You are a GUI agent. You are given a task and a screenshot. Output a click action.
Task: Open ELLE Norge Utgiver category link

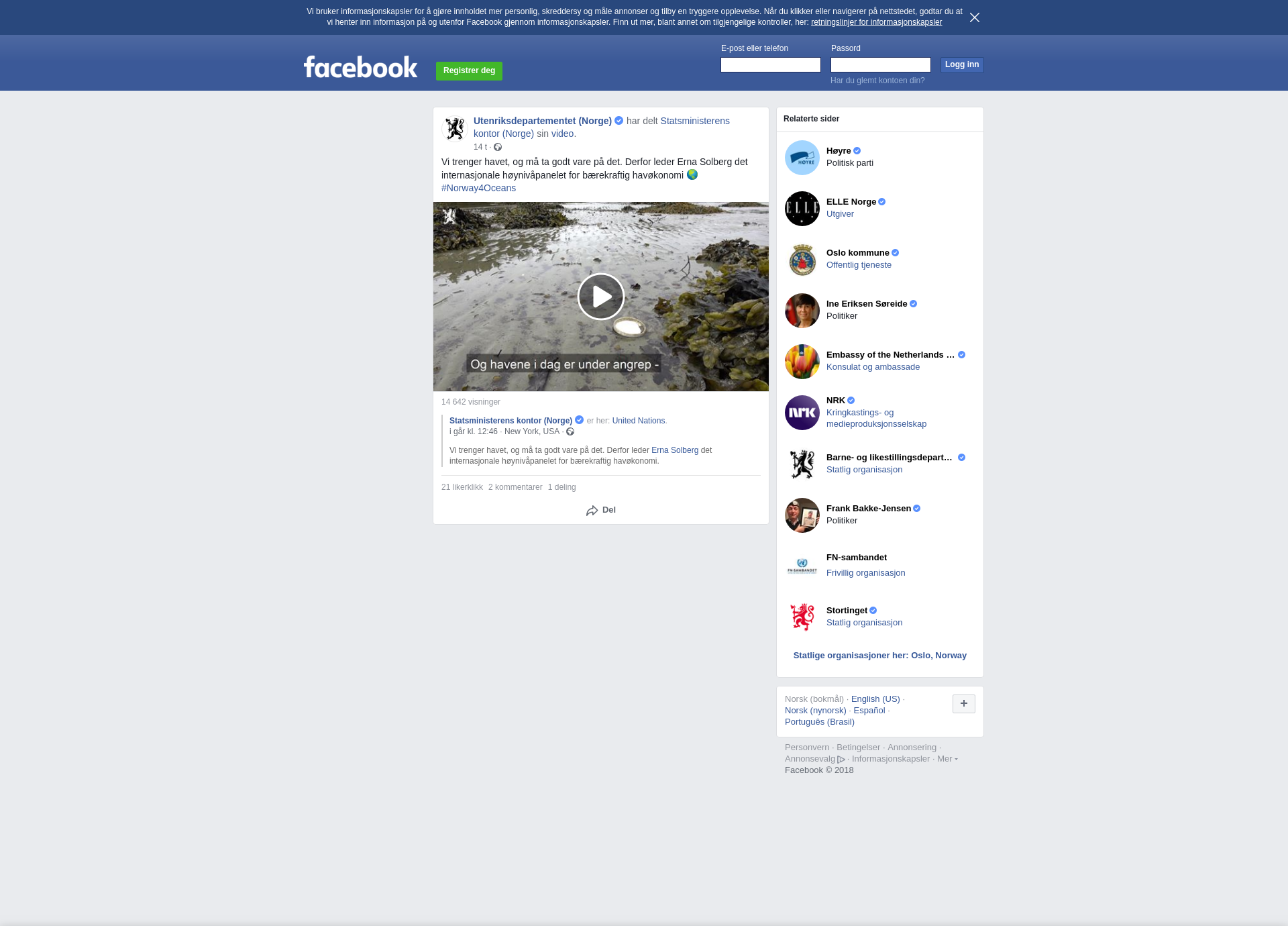pos(840,214)
